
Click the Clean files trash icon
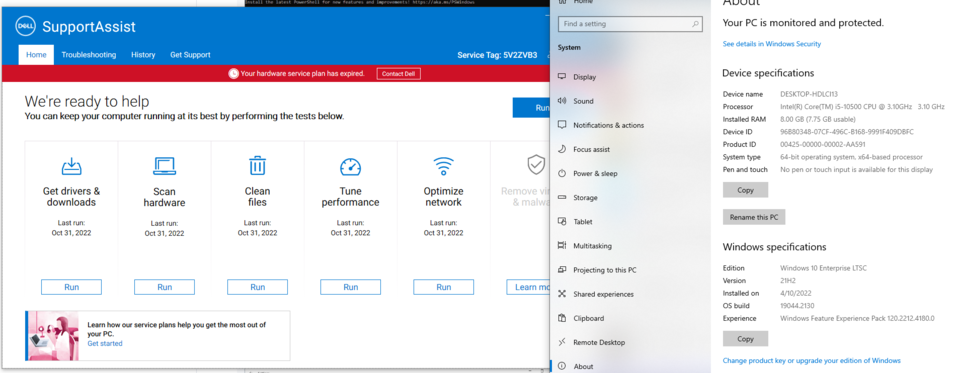[257, 166]
